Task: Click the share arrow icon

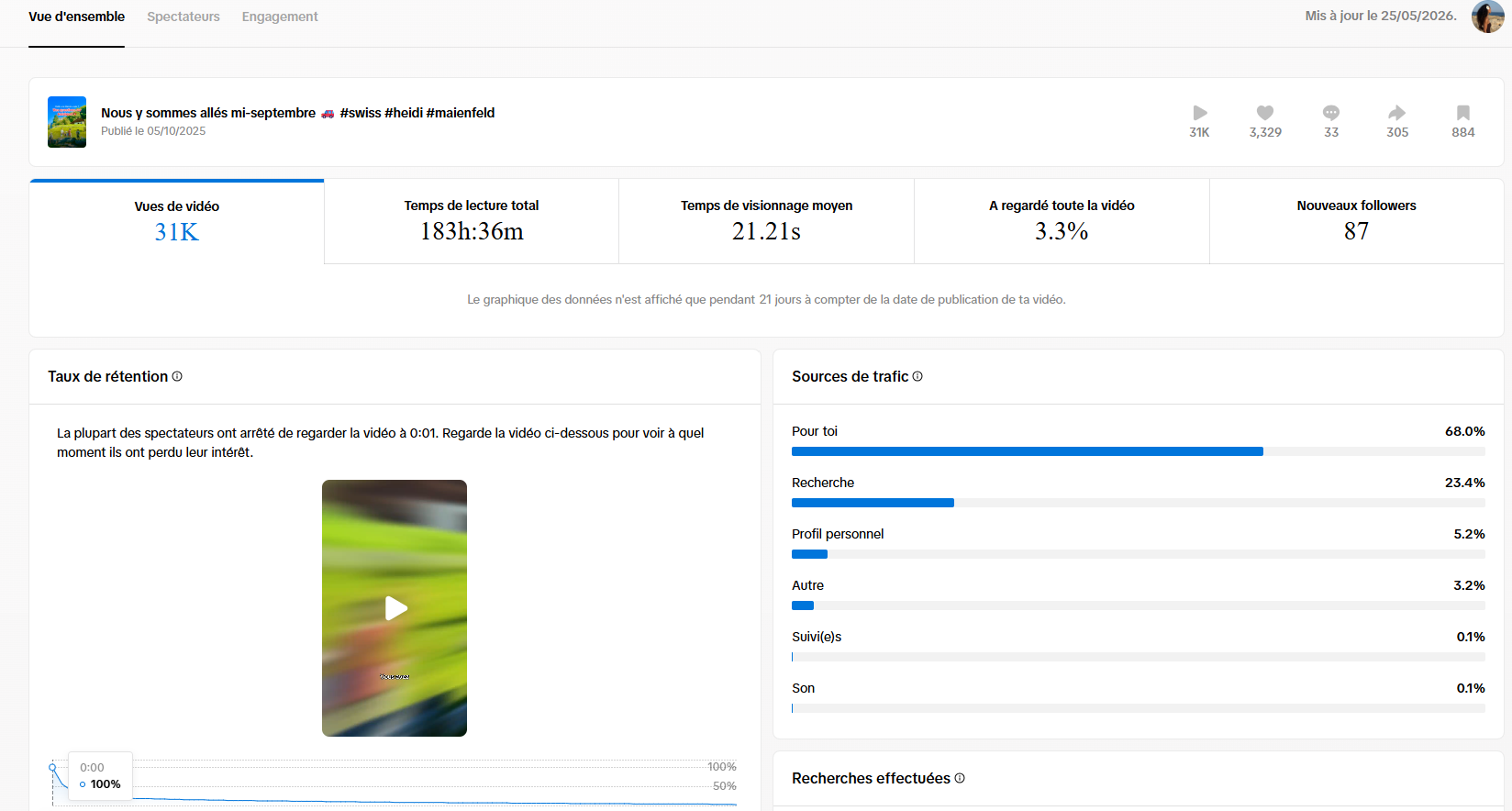Action: pos(1396,113)
